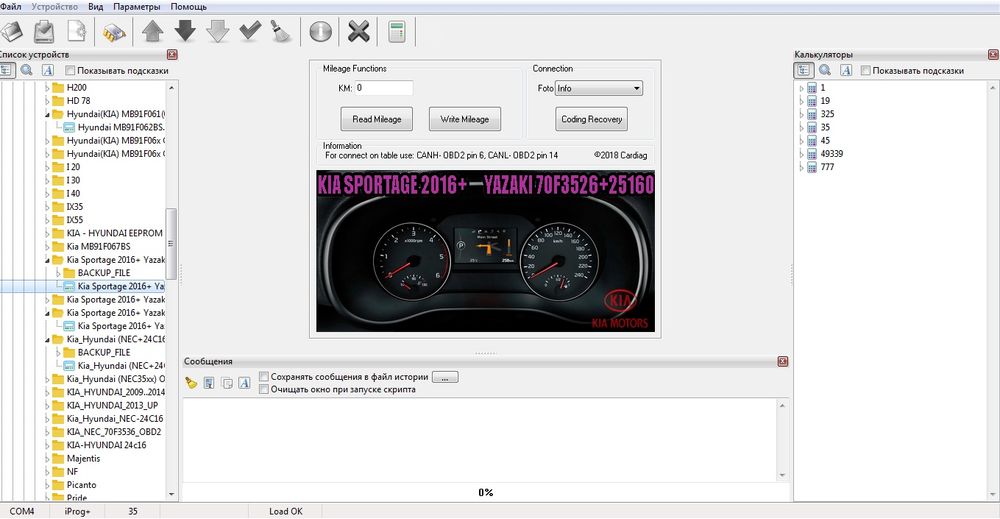Expand the I20 folder
1000x519 pixels.
[x=47, y=167]
